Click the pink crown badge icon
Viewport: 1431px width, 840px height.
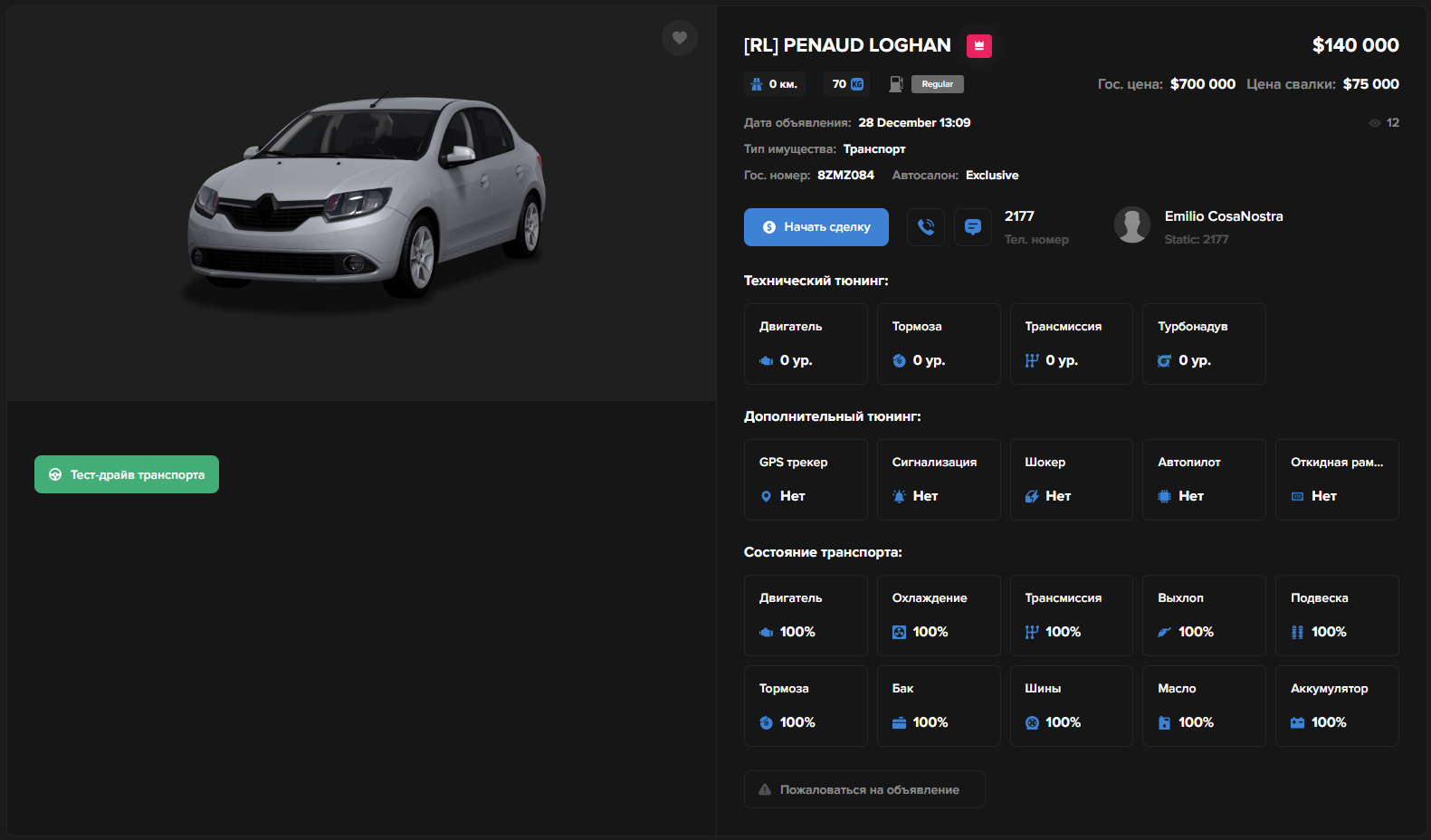978,46
